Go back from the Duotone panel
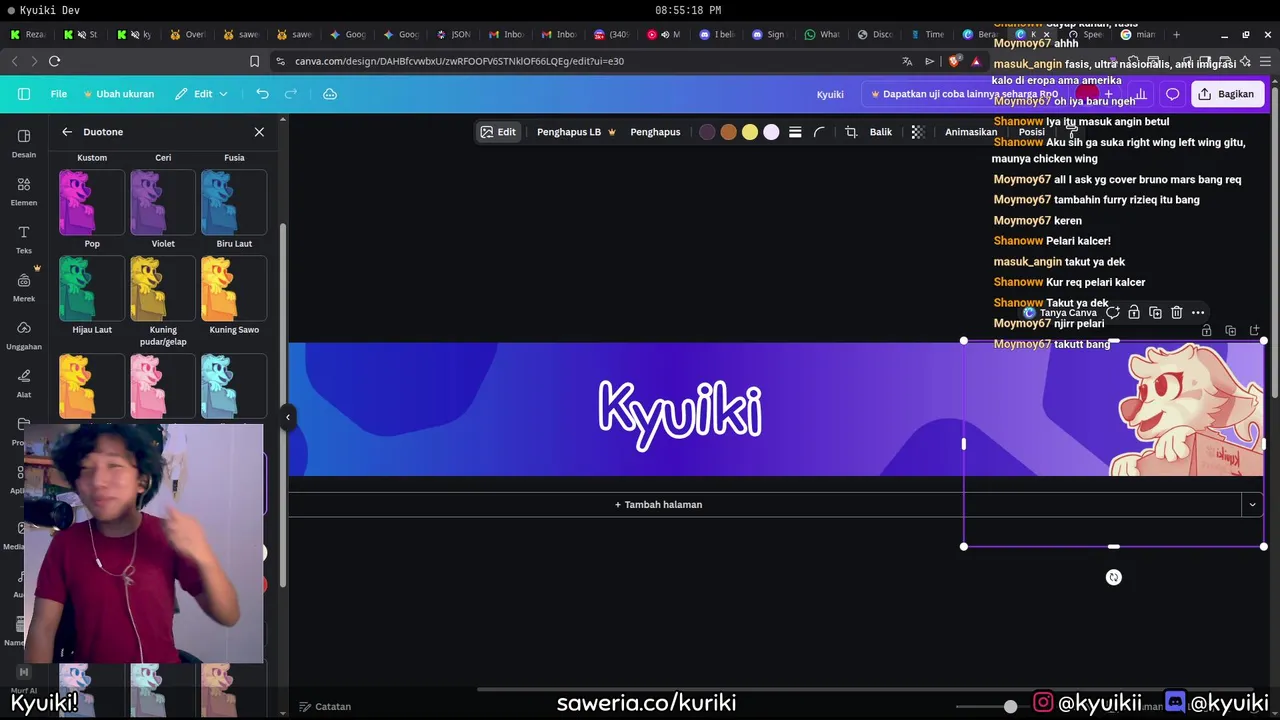The image size is (1280, 720). point(67,132)
